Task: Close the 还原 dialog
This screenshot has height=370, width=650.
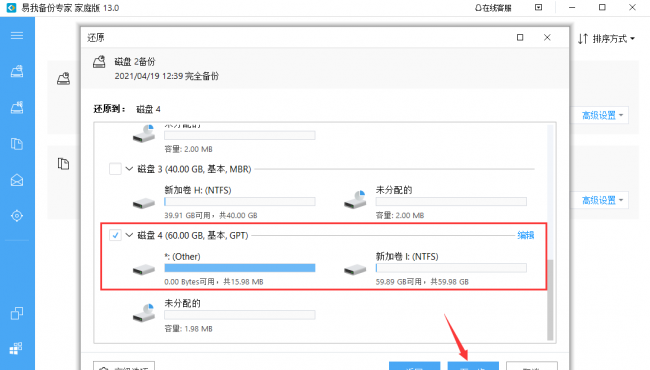Action: click(547, 38)
